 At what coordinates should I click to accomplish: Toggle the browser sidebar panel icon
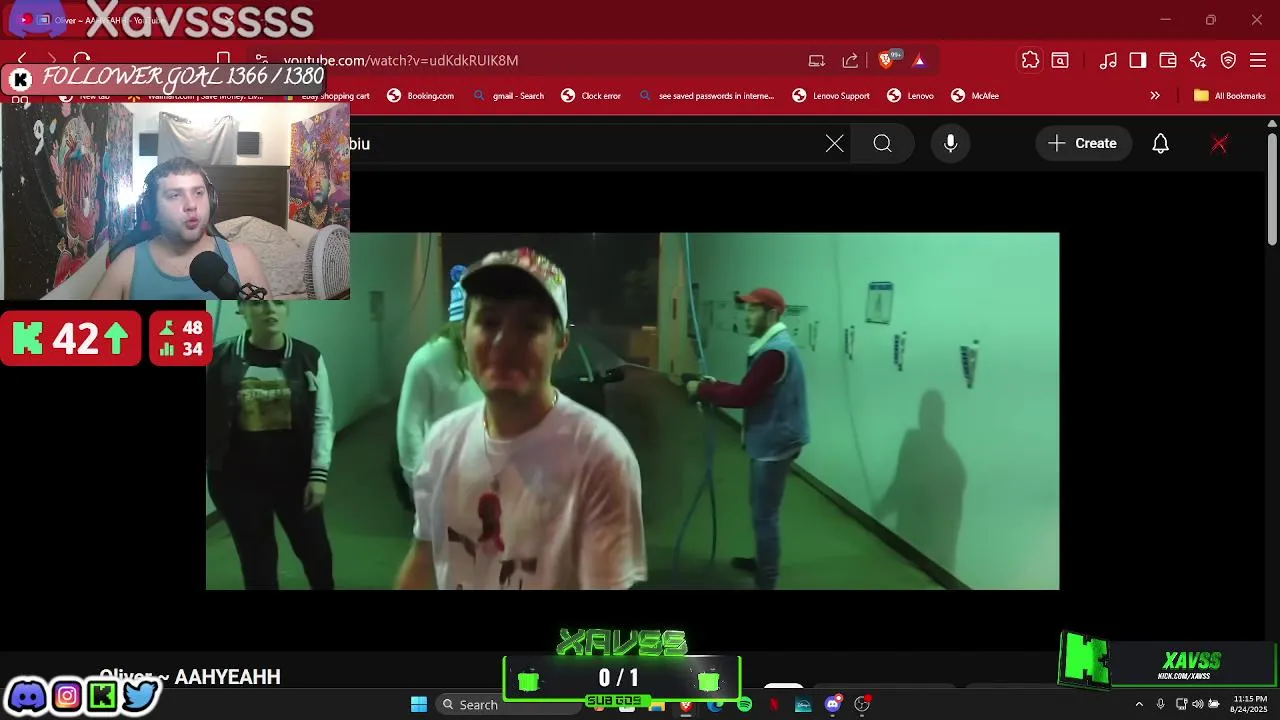click(1138, 60)
